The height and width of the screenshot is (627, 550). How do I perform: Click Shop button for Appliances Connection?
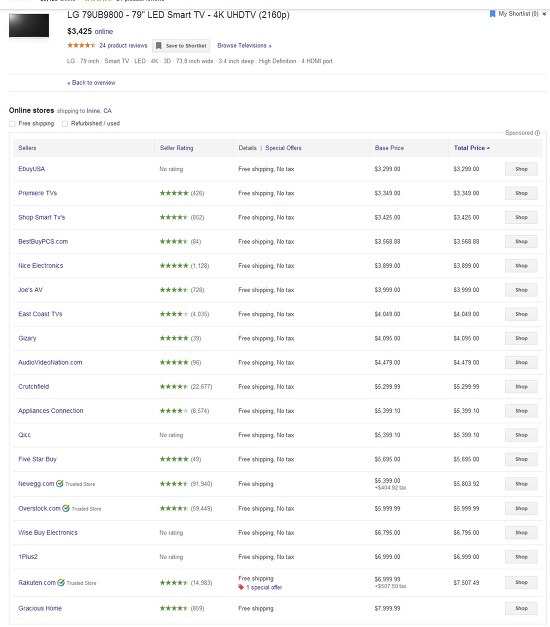521,411
